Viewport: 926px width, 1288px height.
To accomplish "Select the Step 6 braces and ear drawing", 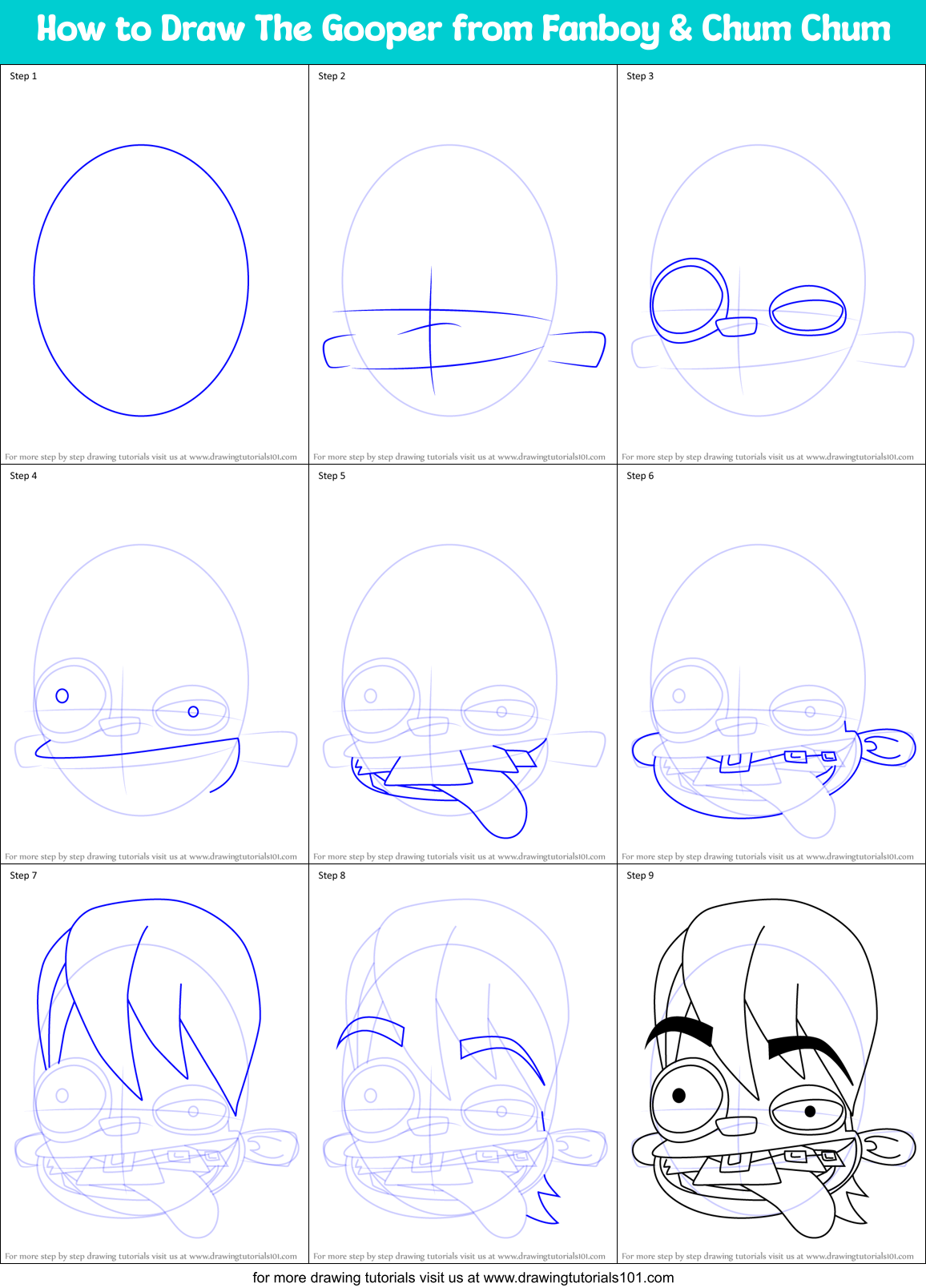I will [774, 691].
